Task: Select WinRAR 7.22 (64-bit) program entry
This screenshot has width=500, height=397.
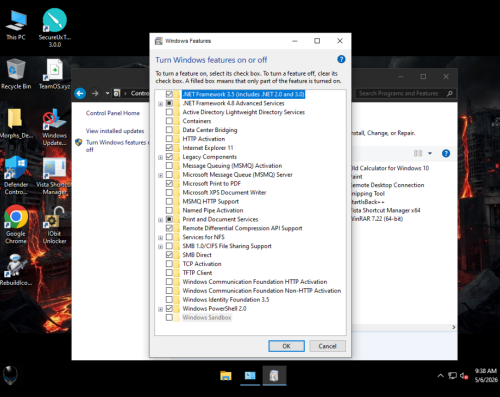Action: (x=377, y=219)
